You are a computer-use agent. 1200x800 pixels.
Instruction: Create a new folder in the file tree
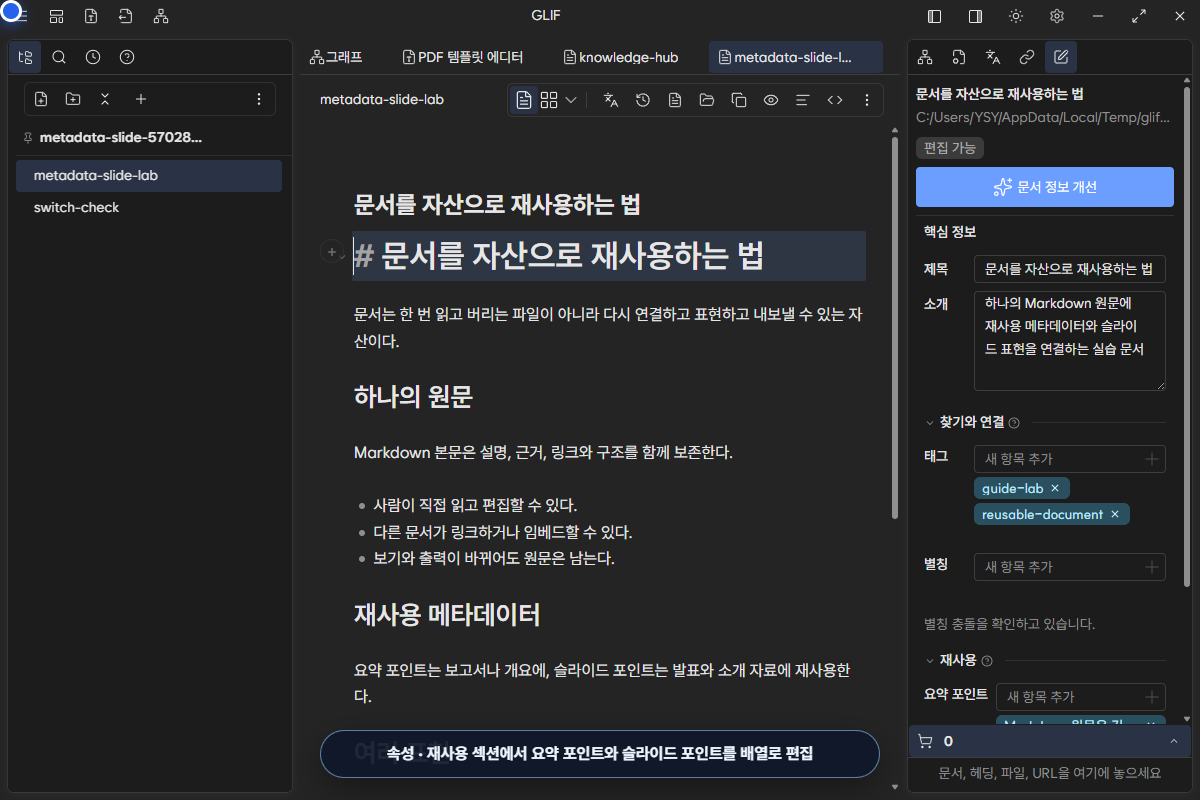tap(73, 99)
